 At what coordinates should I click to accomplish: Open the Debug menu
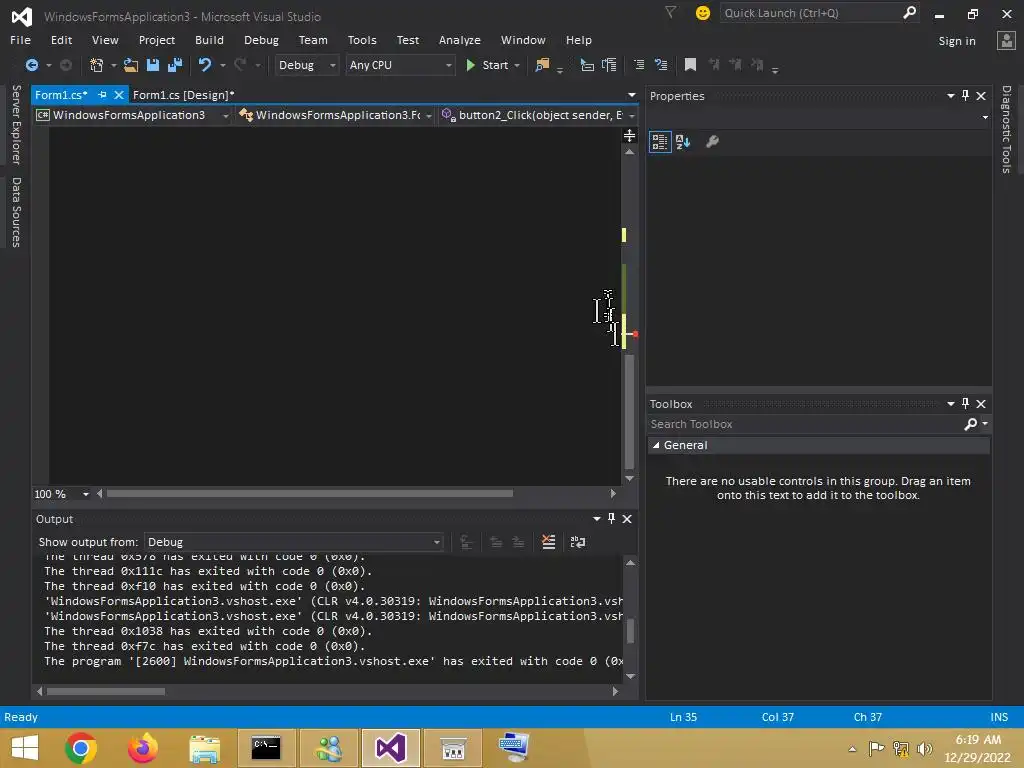click(x=261, y=40)
